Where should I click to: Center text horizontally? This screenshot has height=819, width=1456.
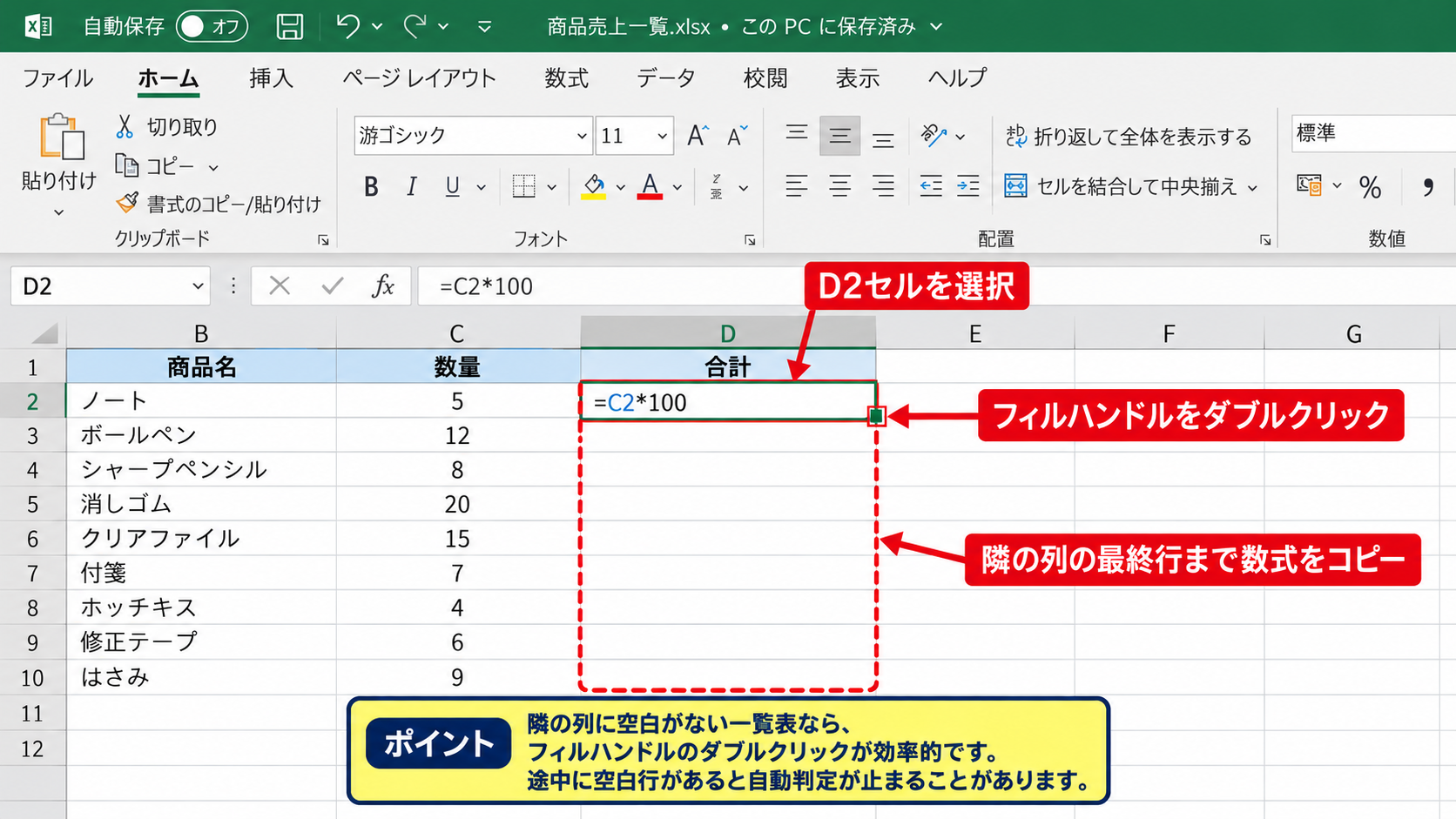(x=839, y=185)
